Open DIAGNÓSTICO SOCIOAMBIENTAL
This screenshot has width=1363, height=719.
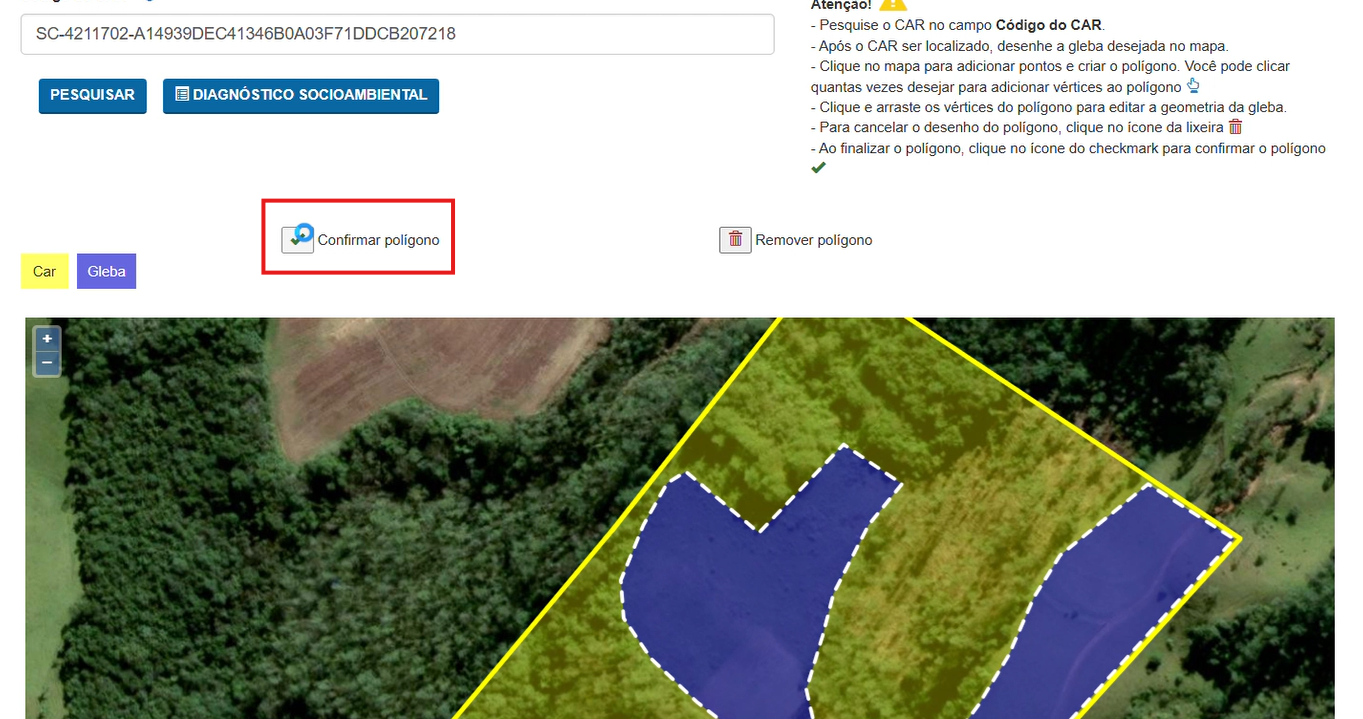tap(301, 96)
